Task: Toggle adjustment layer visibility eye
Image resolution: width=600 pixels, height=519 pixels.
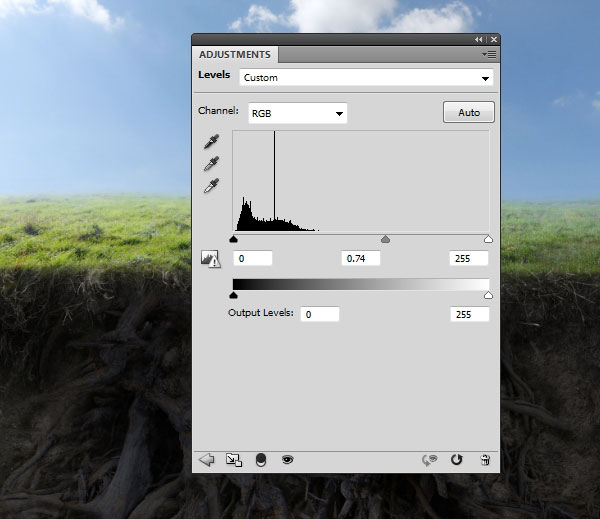Action: [287, 459]
